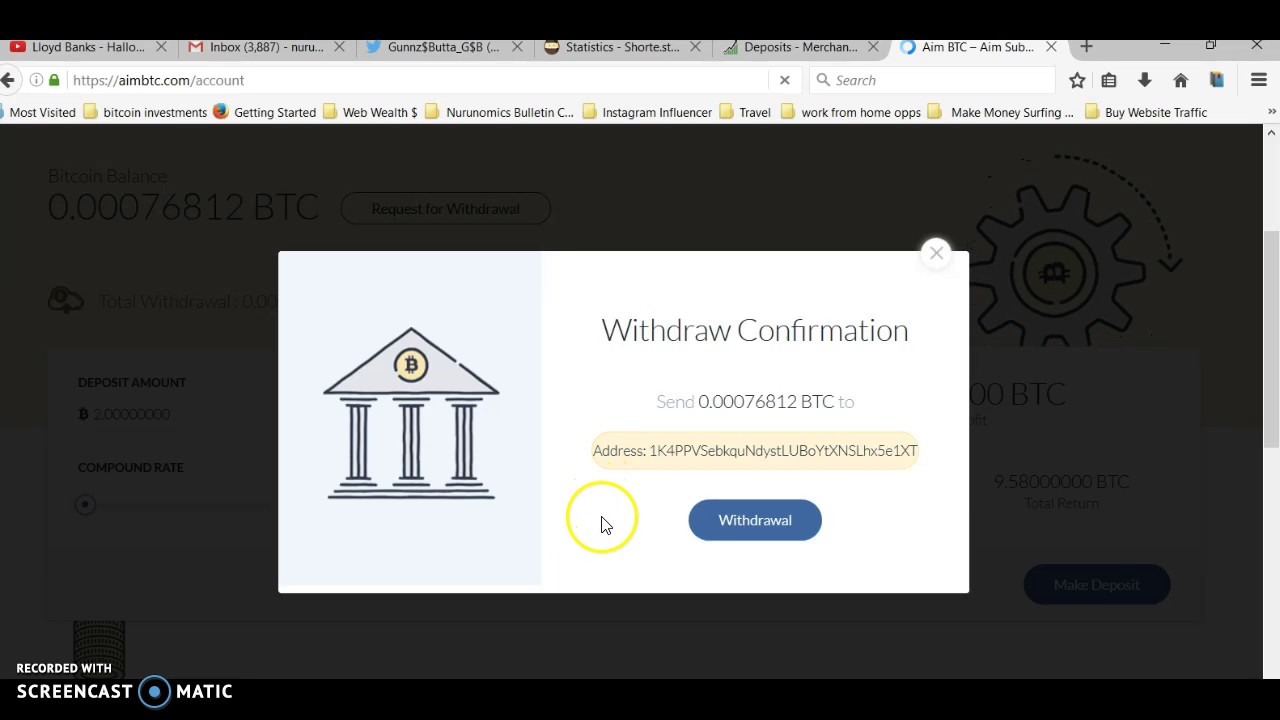1280x720 pixels.
Task: Click the blue extension icon in toolbar
Action: pyautogui.click(x=1217, y=80)
